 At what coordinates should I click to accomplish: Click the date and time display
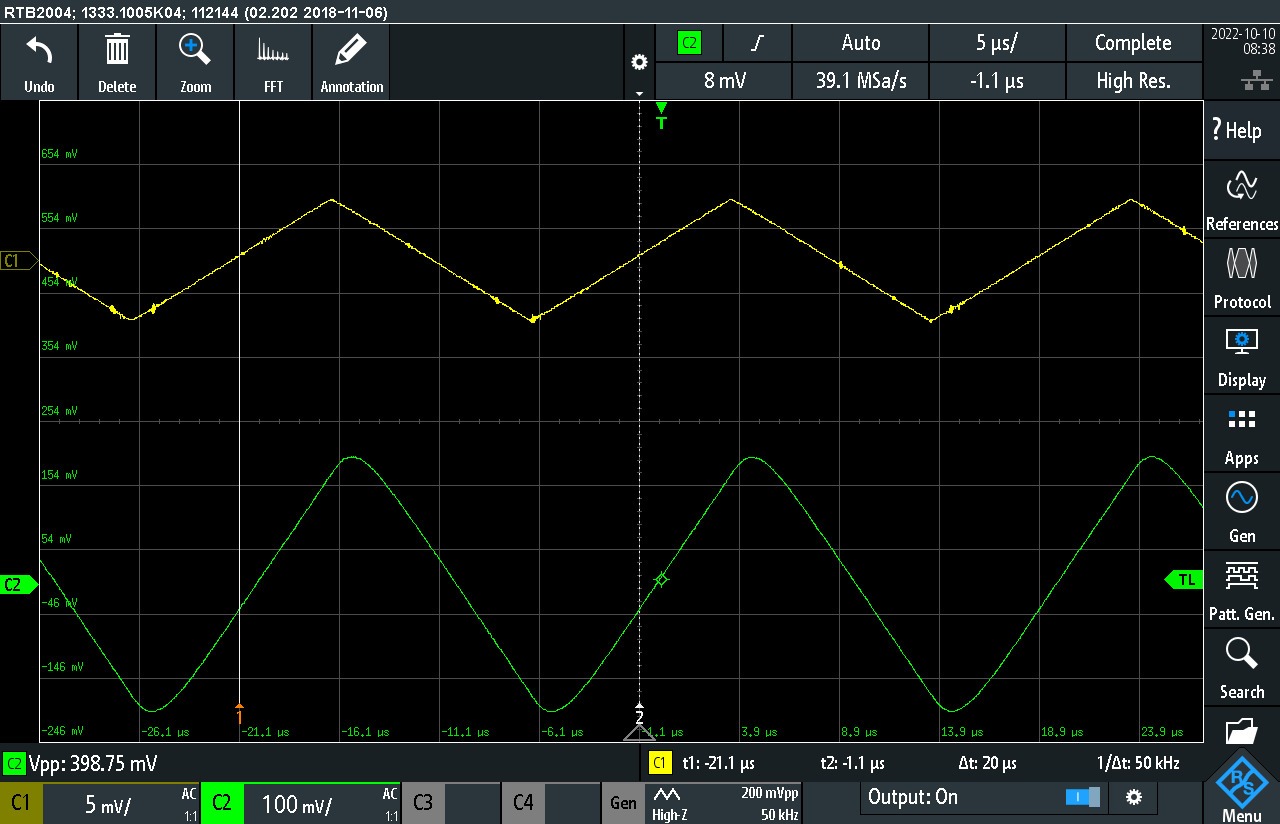1241,41
